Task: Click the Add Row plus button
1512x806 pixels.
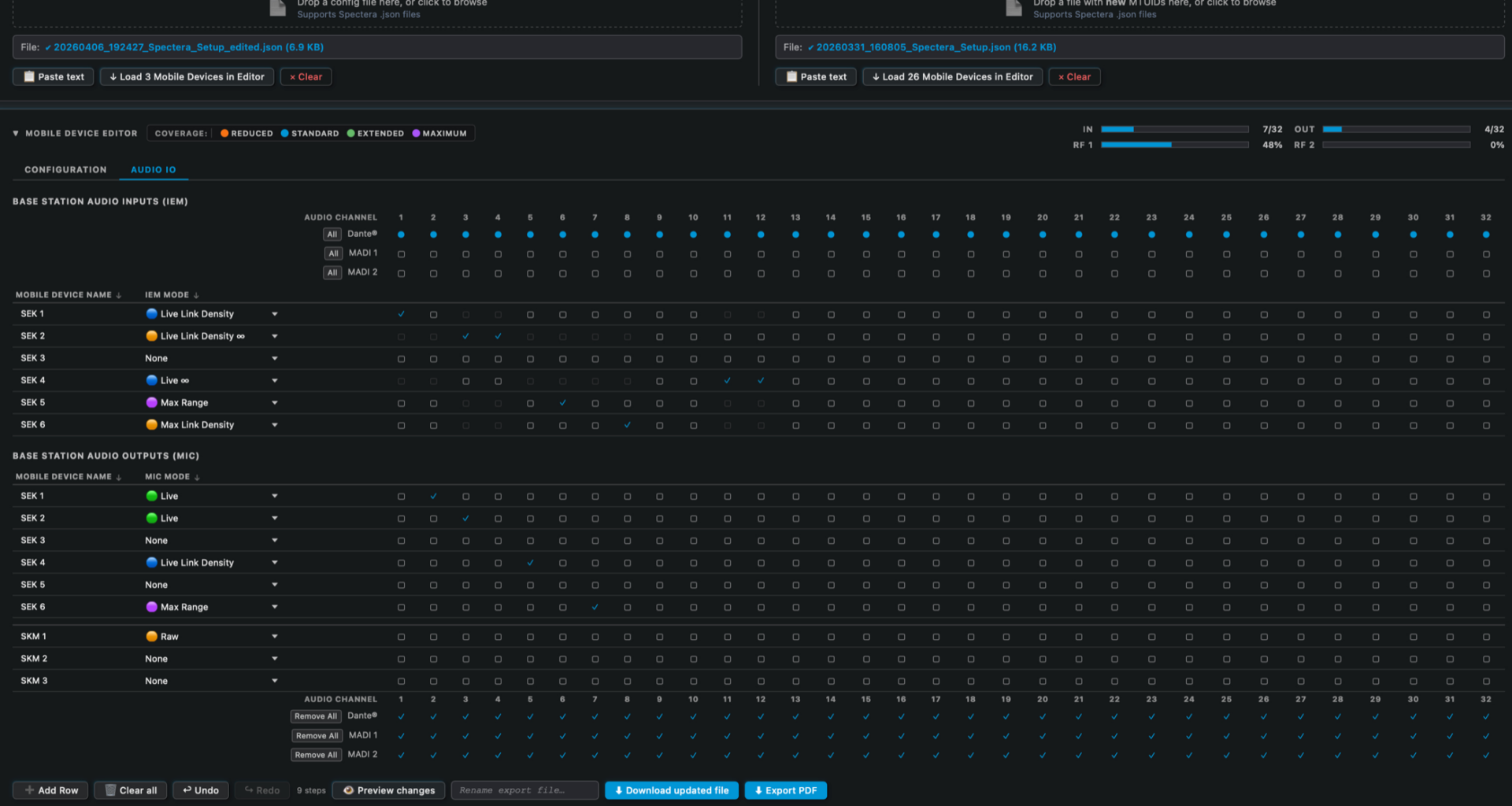Action: [51, 790]
